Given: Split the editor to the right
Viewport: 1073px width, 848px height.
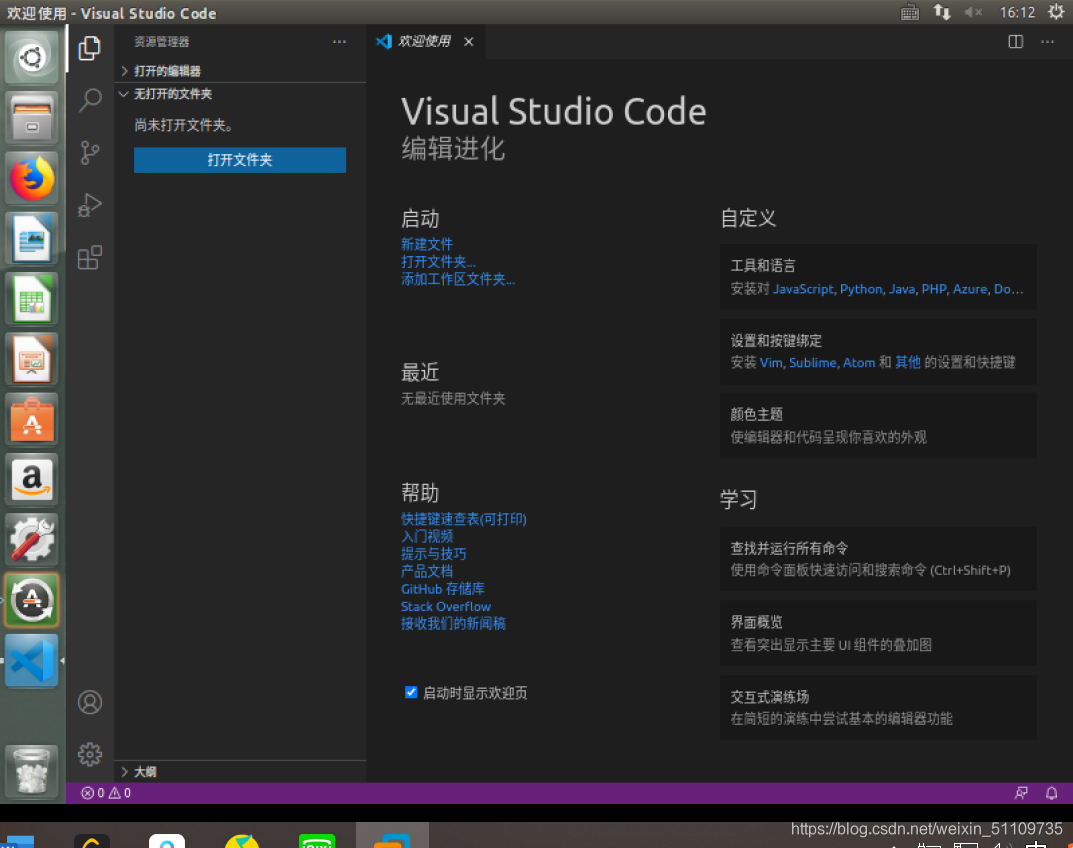Looking at the screenshot, I should [1016, 42].
